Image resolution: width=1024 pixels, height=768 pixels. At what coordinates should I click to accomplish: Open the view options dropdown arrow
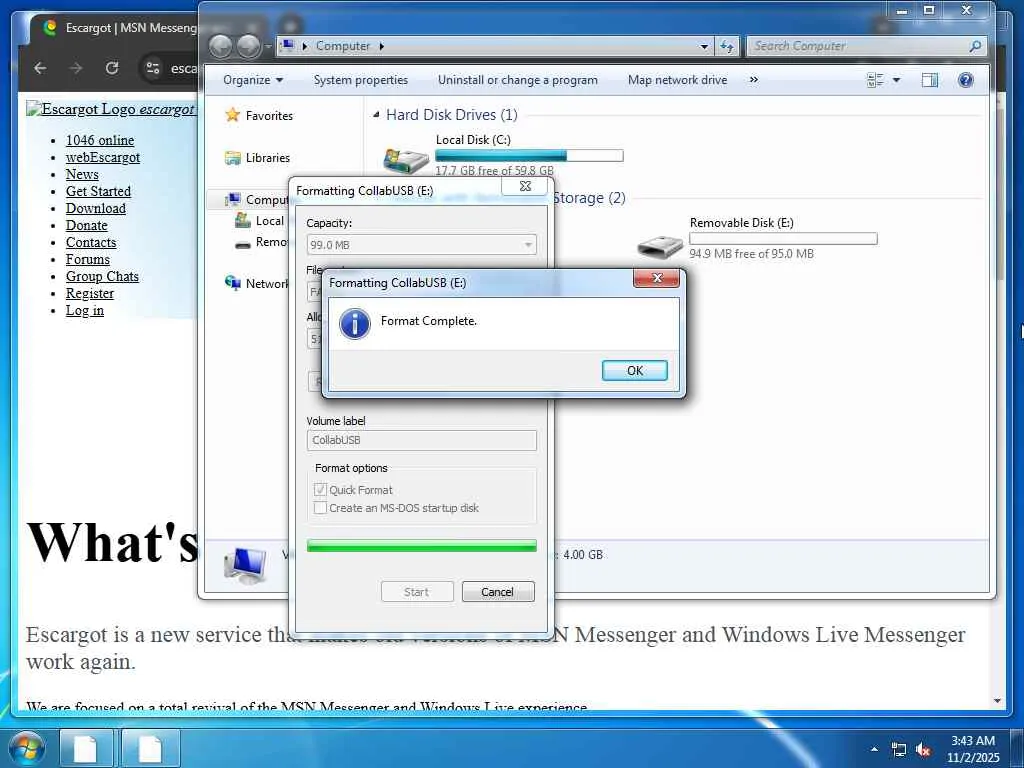point(896,80)
